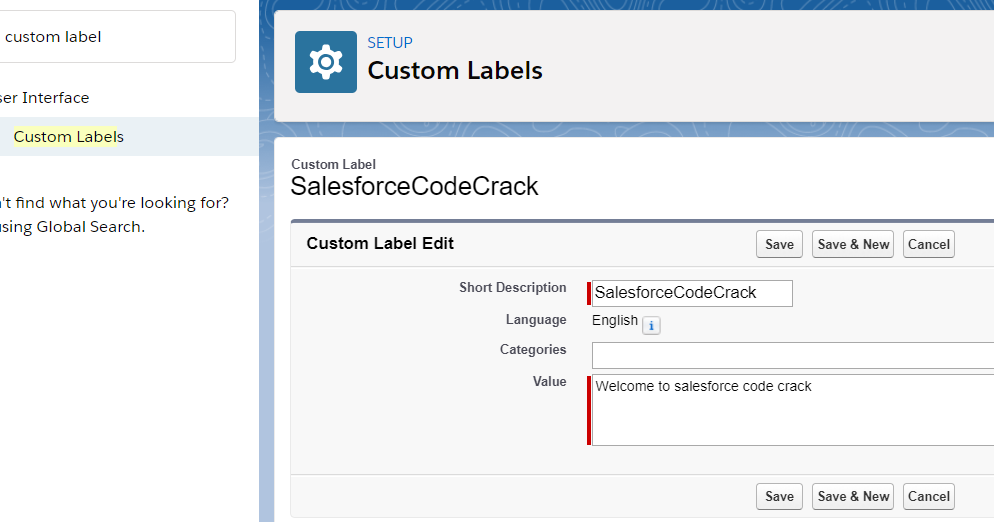Click the bottom Save button
Screen dimensions: 994x522
point(779,496)
